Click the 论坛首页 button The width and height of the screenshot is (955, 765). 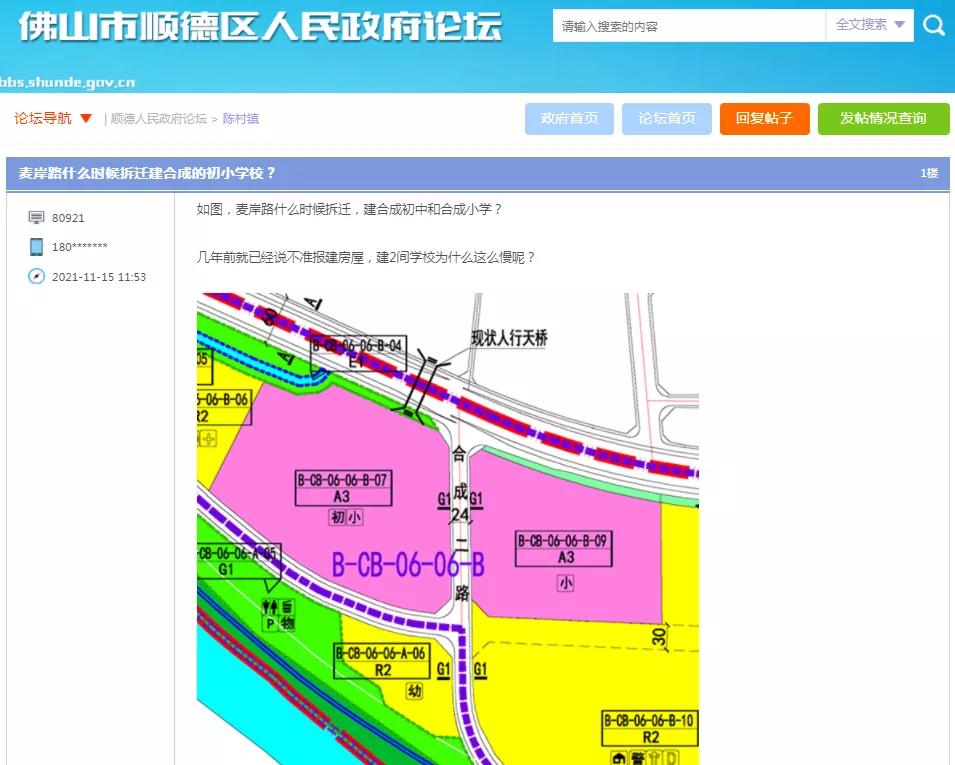(x=666, y=118)
